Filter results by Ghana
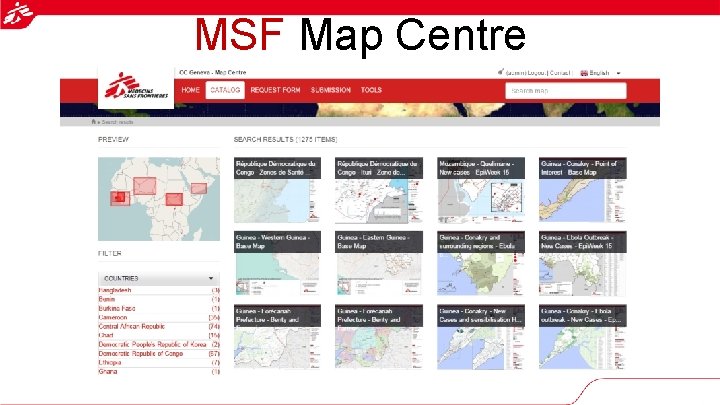Image resolution: width=720 pixels, height=405 pixels. (x=107, y=371)
